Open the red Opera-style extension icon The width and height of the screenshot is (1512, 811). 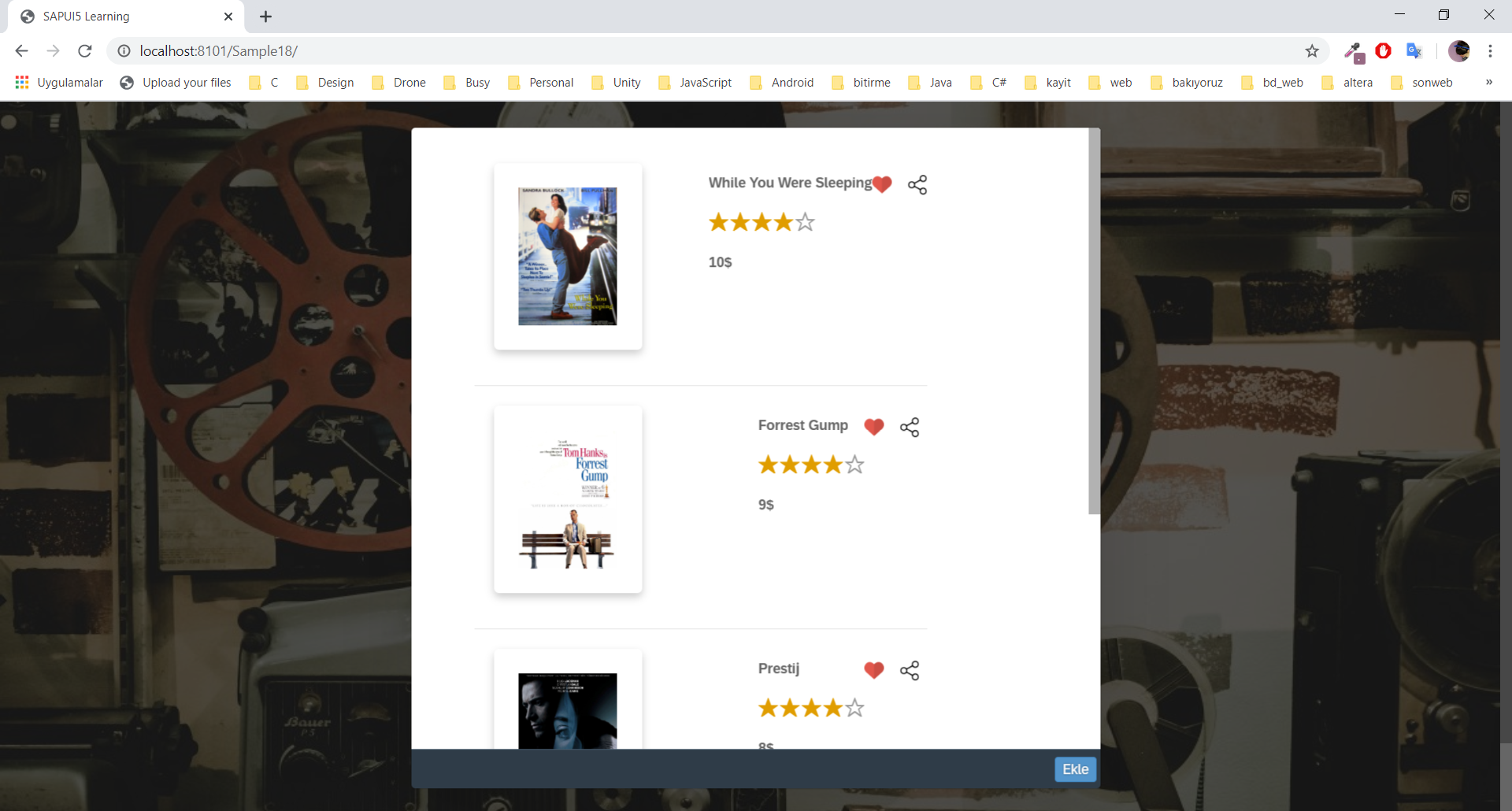point(1384,50)
